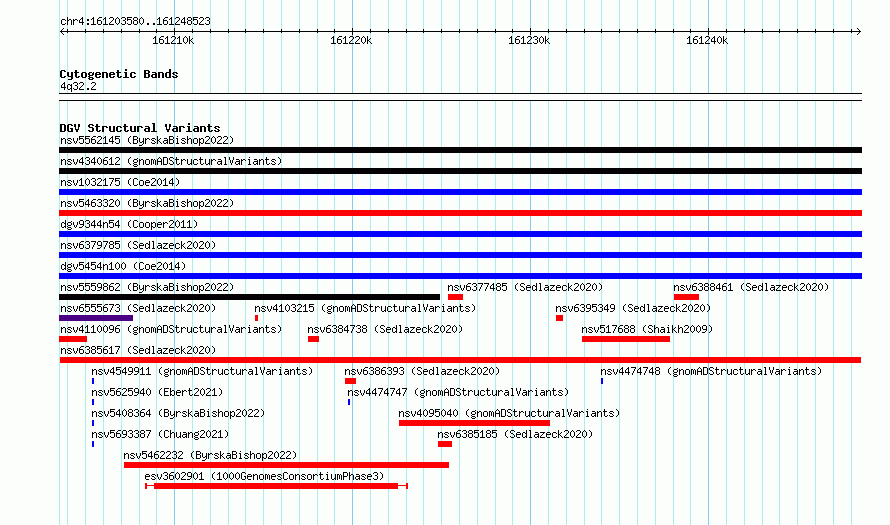The width and height of the screenshot is (890, 525).
Task: Open nsv6385617 (Sedlazeck2020) label
Action: pyautogui.click(x=138, y=350)
